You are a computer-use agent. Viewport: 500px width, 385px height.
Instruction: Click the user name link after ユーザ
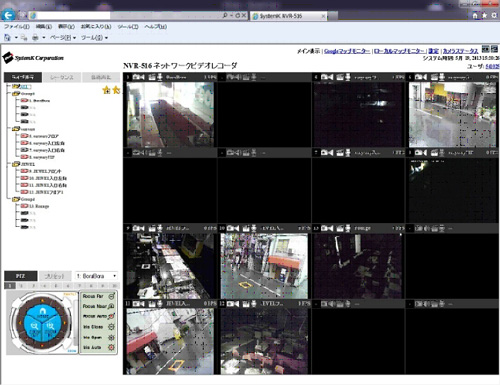tap(492, 66)
